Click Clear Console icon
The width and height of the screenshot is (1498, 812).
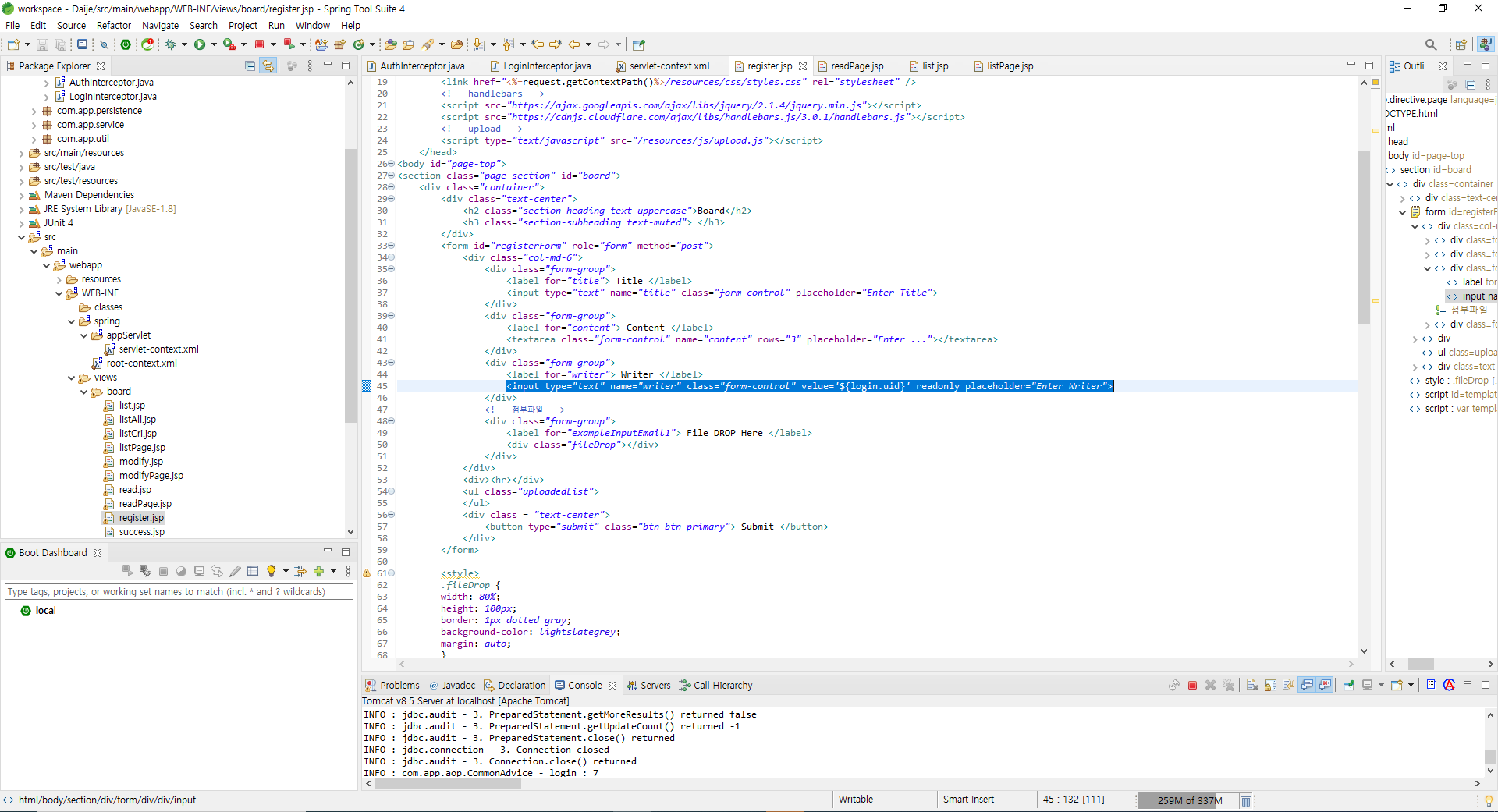click(1252, 686)
